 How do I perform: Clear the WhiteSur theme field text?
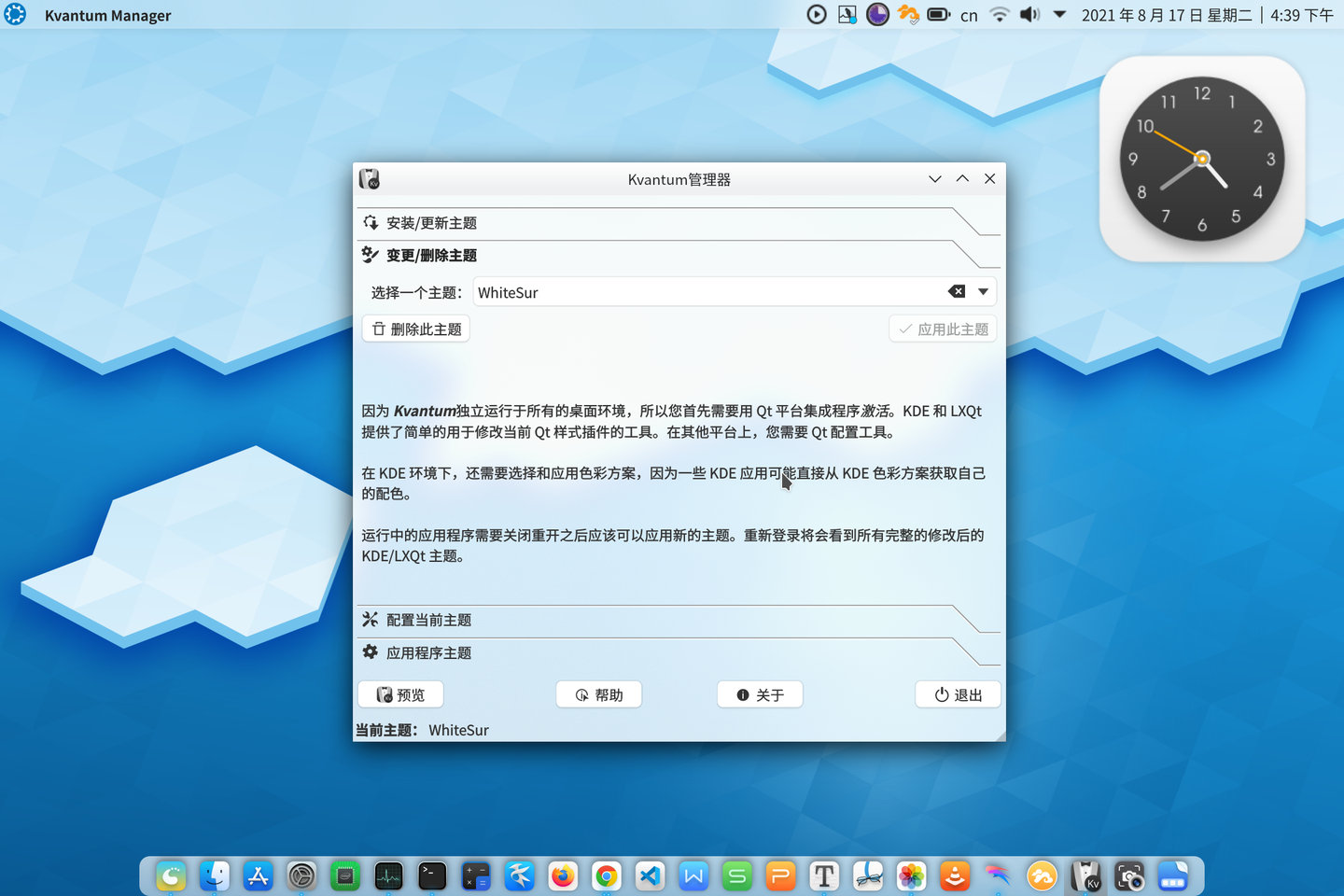[957, 292]
